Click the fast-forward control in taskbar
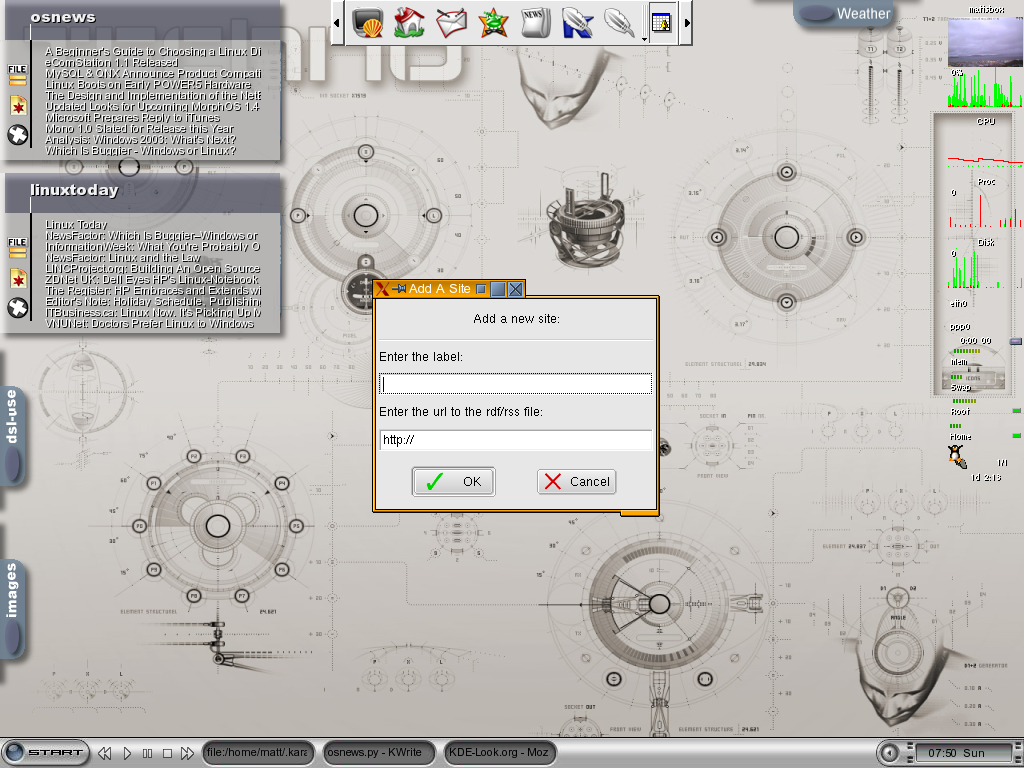This screenshot has height=768, width=1024. [187, 753]
